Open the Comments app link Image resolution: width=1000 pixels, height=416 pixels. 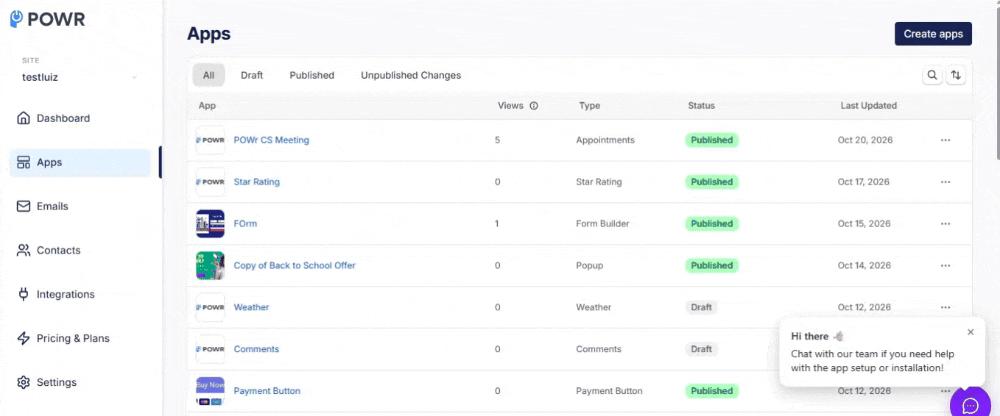256,349
